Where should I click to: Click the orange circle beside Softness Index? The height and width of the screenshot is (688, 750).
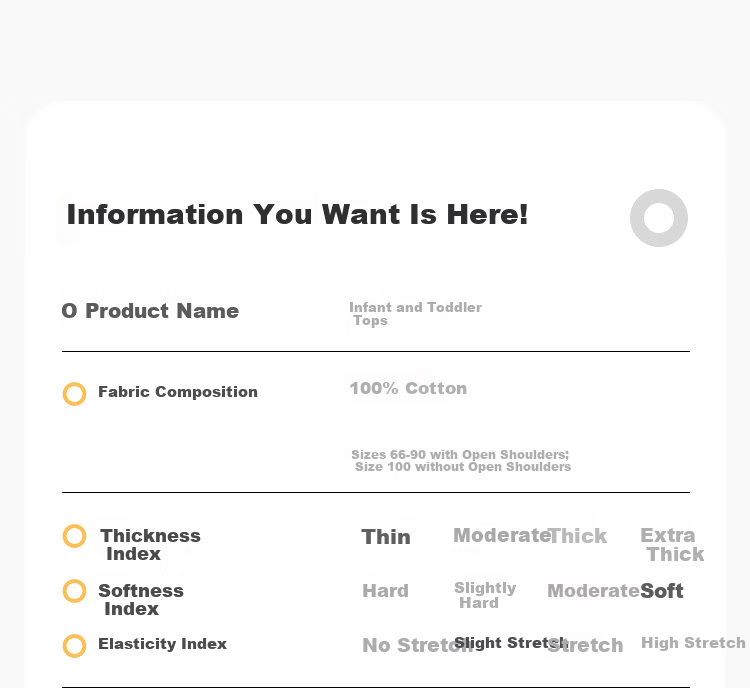(75, 591)
